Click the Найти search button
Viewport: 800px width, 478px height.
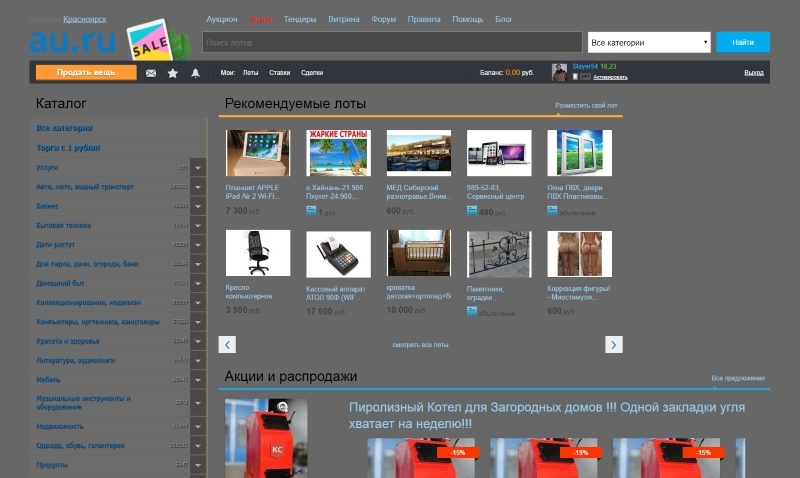(743, 42)
